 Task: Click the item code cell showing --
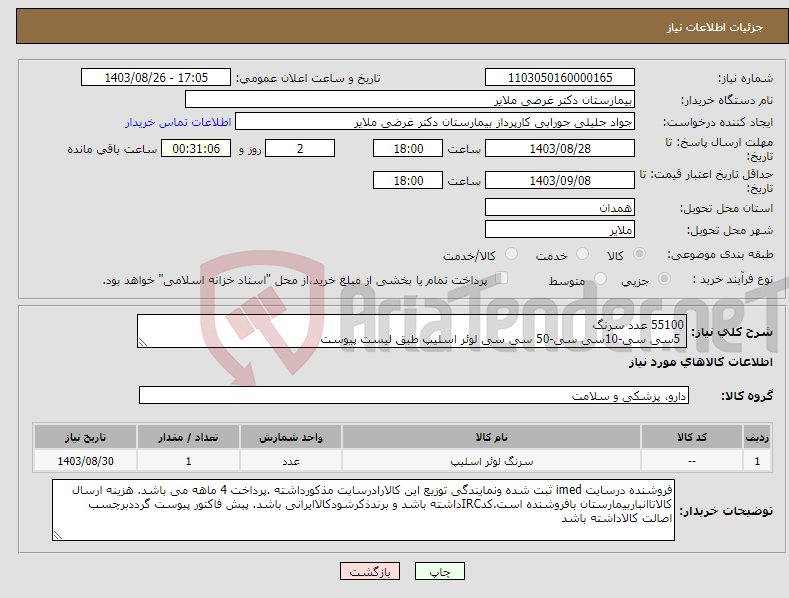[x=692, y=461]
